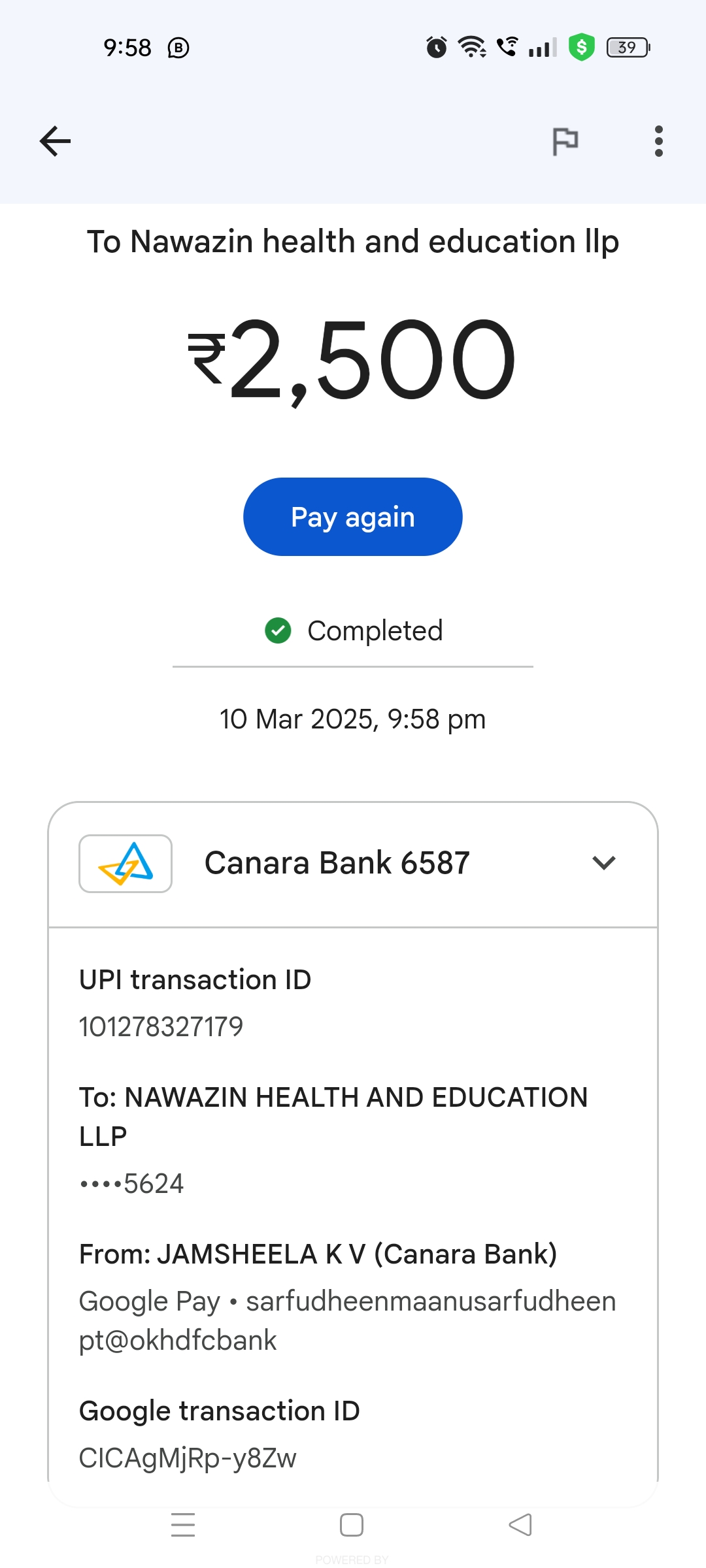706x1568 pixels.
Task: Expand the Canara Bank 6587 chevron
Action: (603, 863)
